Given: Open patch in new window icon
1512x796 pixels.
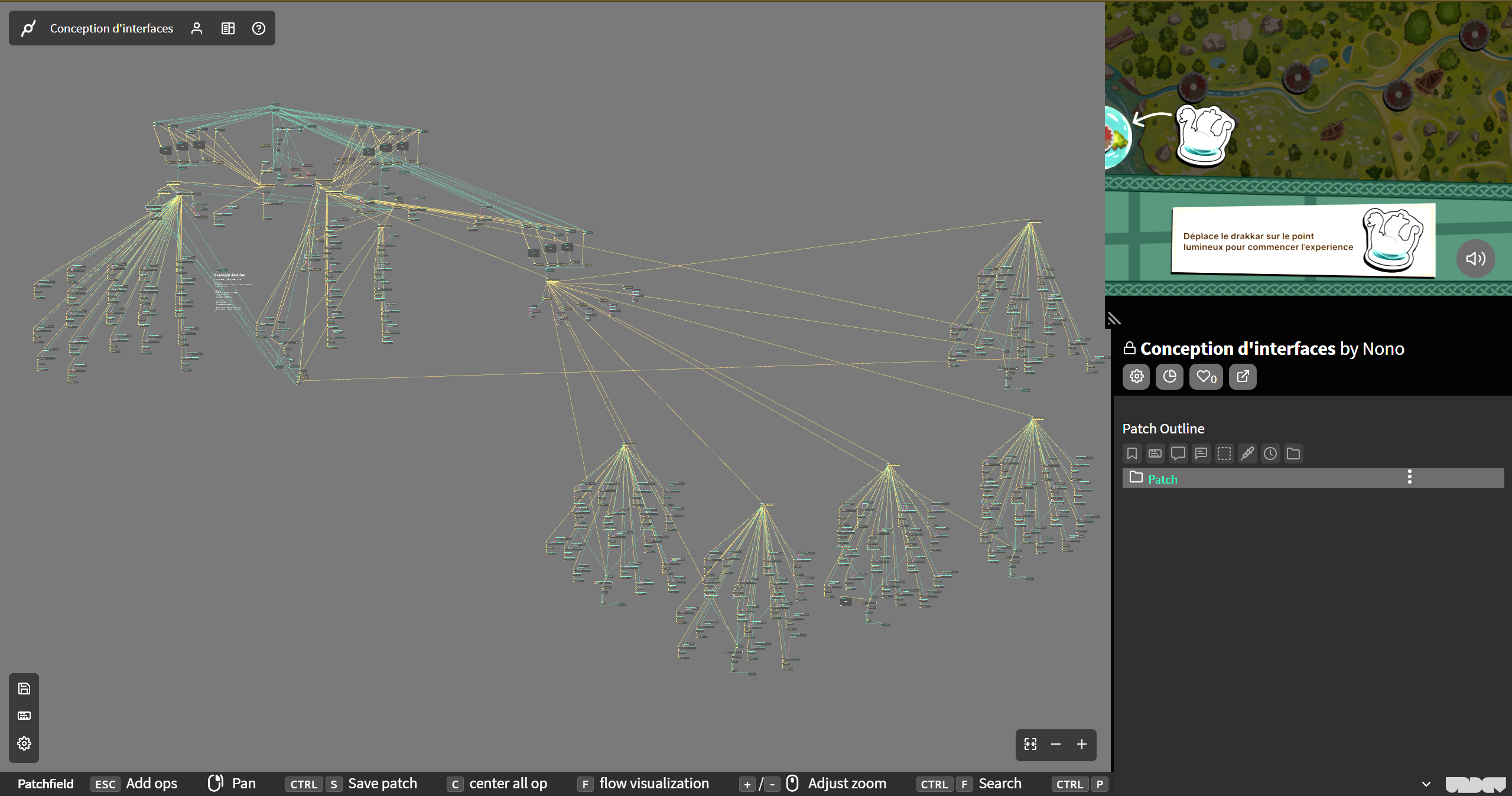Looking at the screenshot, I should click(1243, 377).
